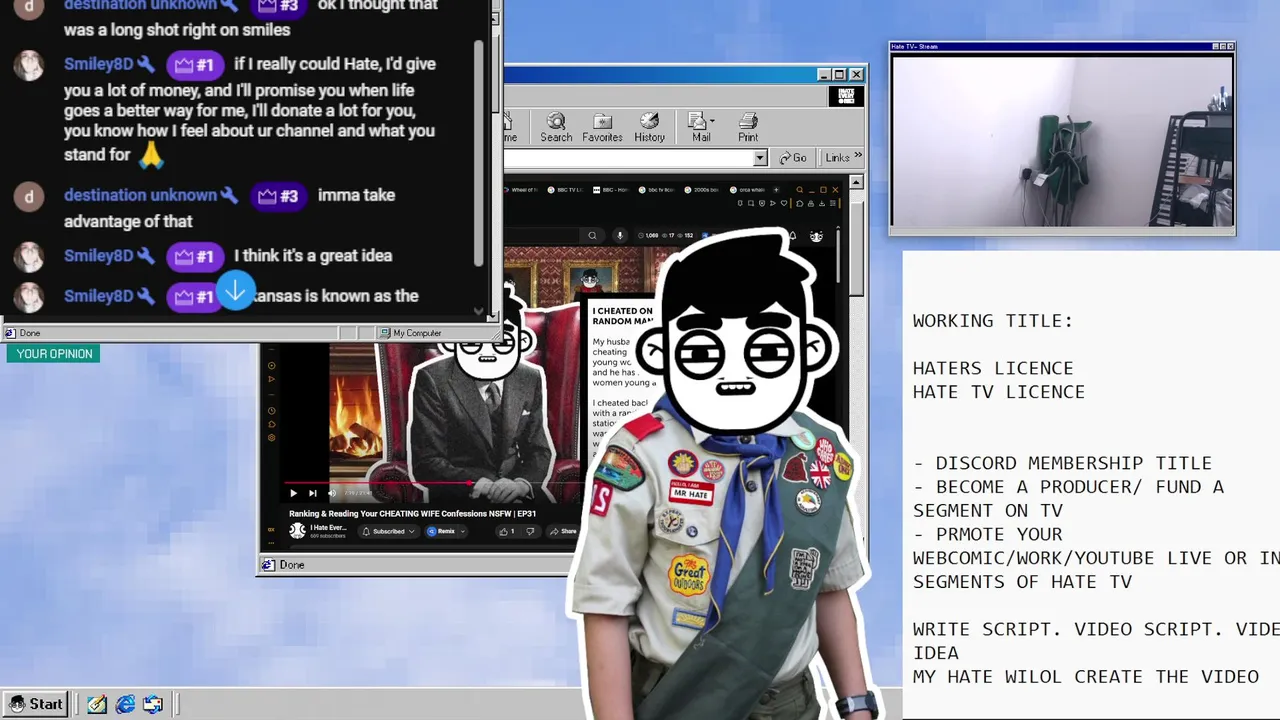This screenshot has height=720, width=1280.
Task: Open the YouTube account avatar
Action: 816,236
